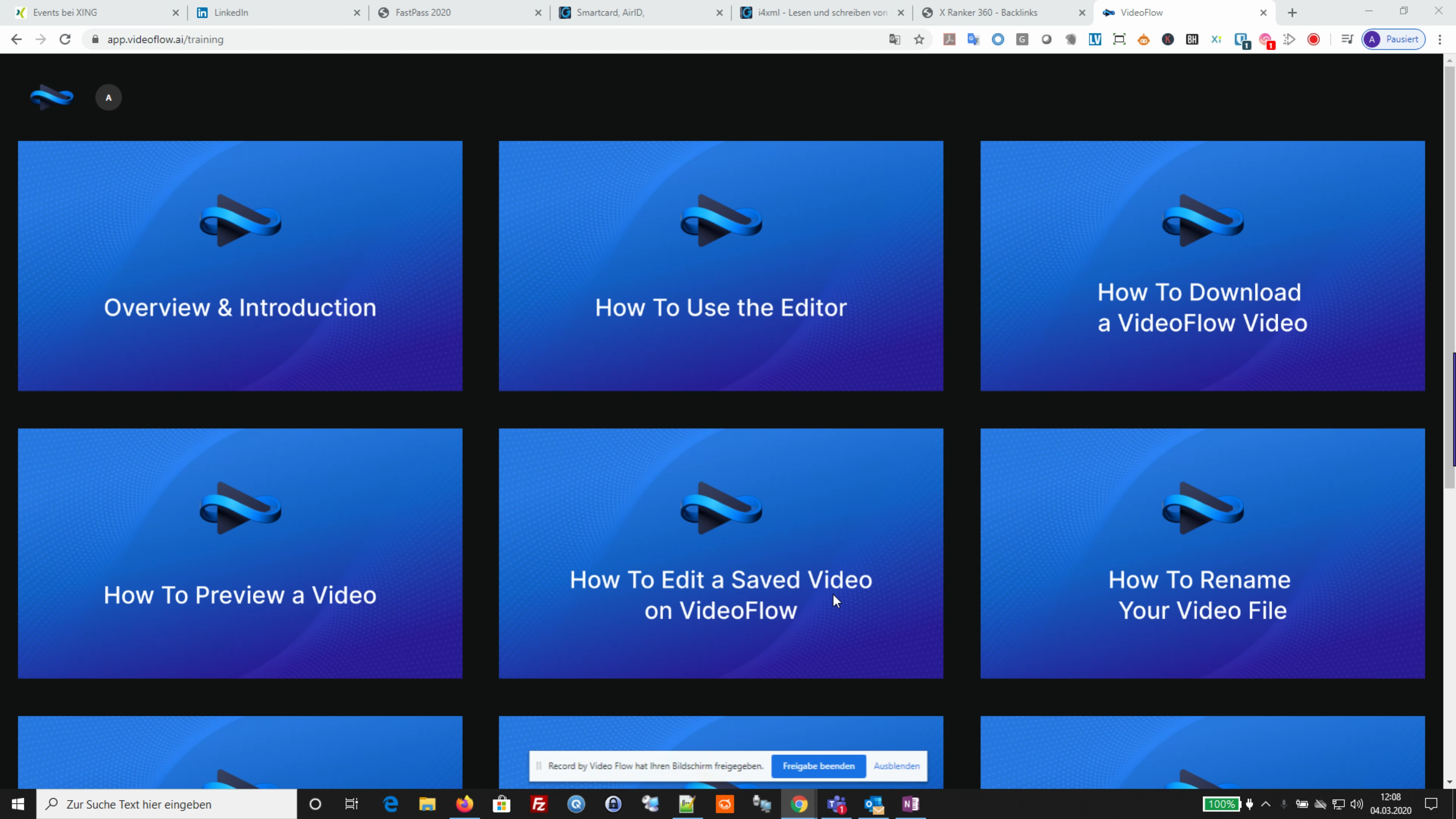Reload the current page
Screen dimensions: 1456x819
pyautogui.click(x=65, y=39)
